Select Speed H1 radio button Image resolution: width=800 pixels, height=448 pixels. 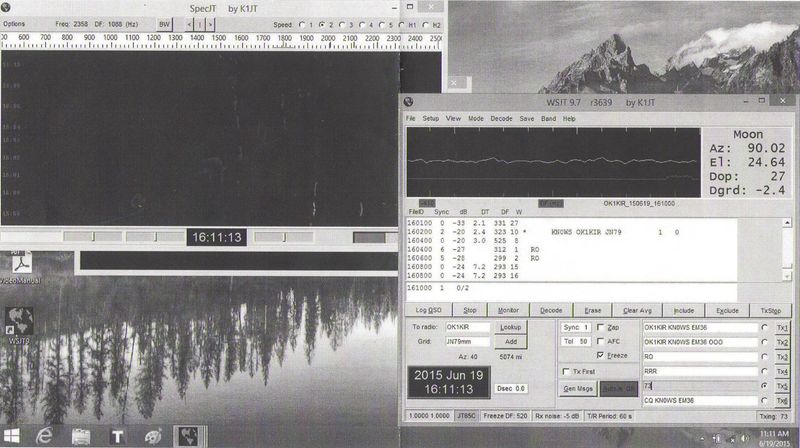pyautogui.click(x=402, y=24)
